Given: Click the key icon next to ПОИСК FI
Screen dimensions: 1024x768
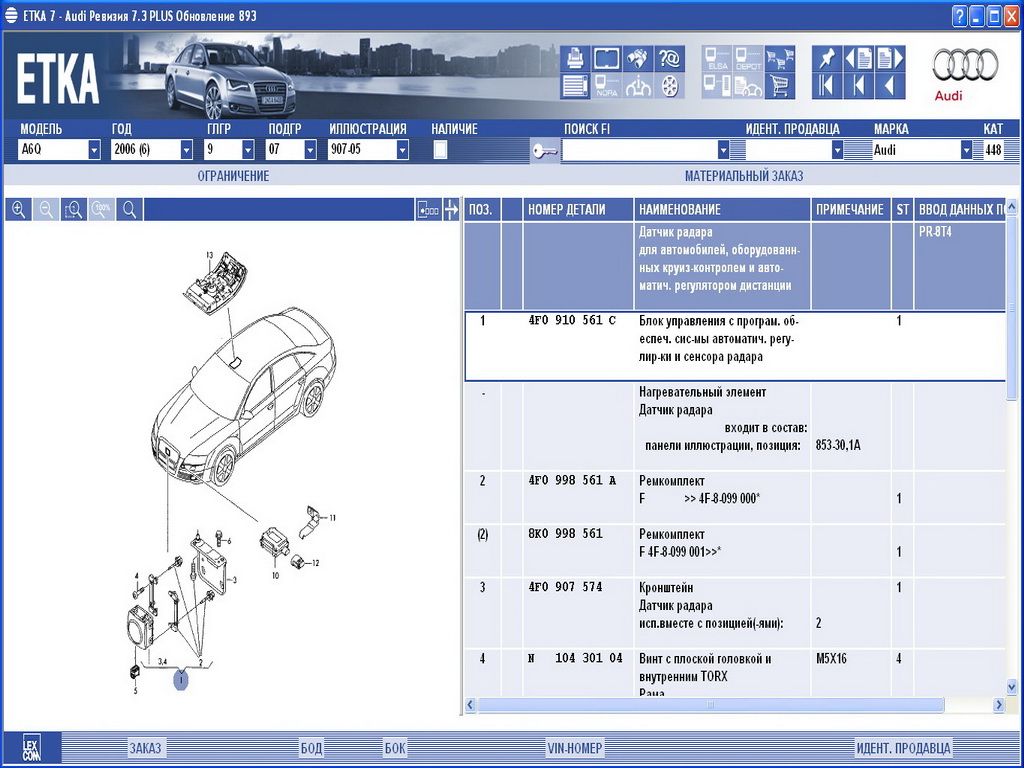Looking at the screenshot, I should coord(544,151).
